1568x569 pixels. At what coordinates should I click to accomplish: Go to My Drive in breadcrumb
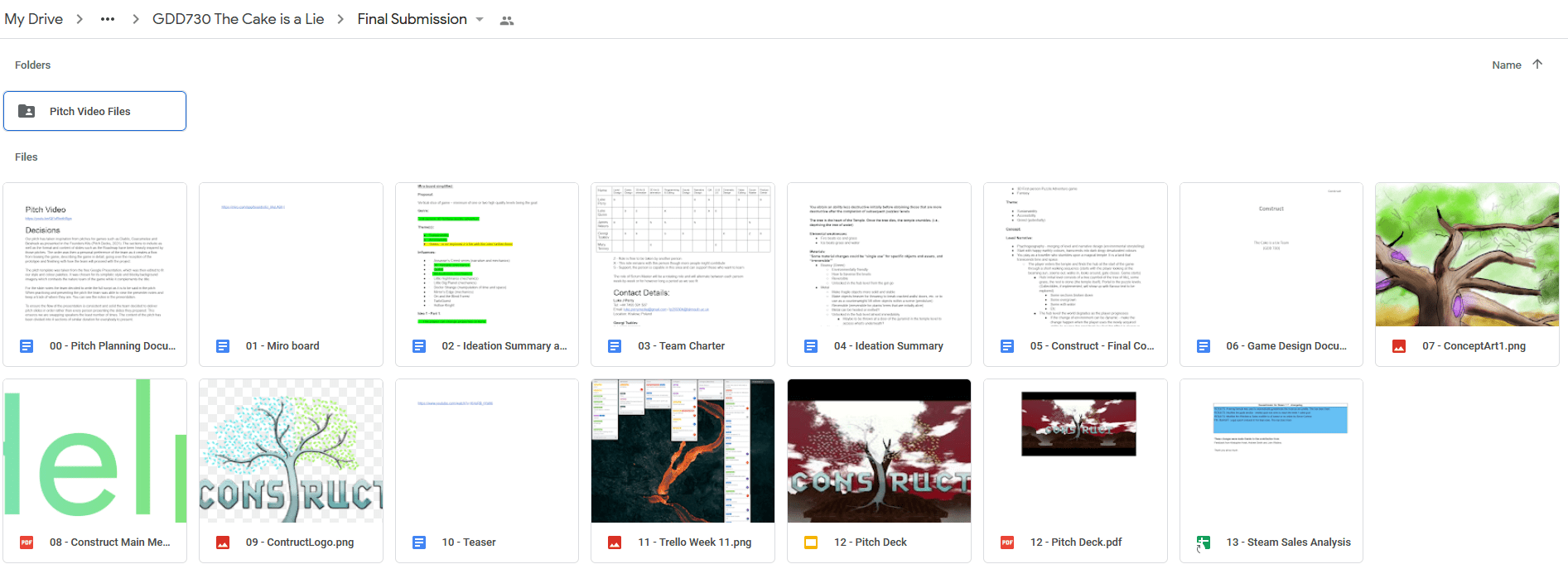(x=33, y=19)
